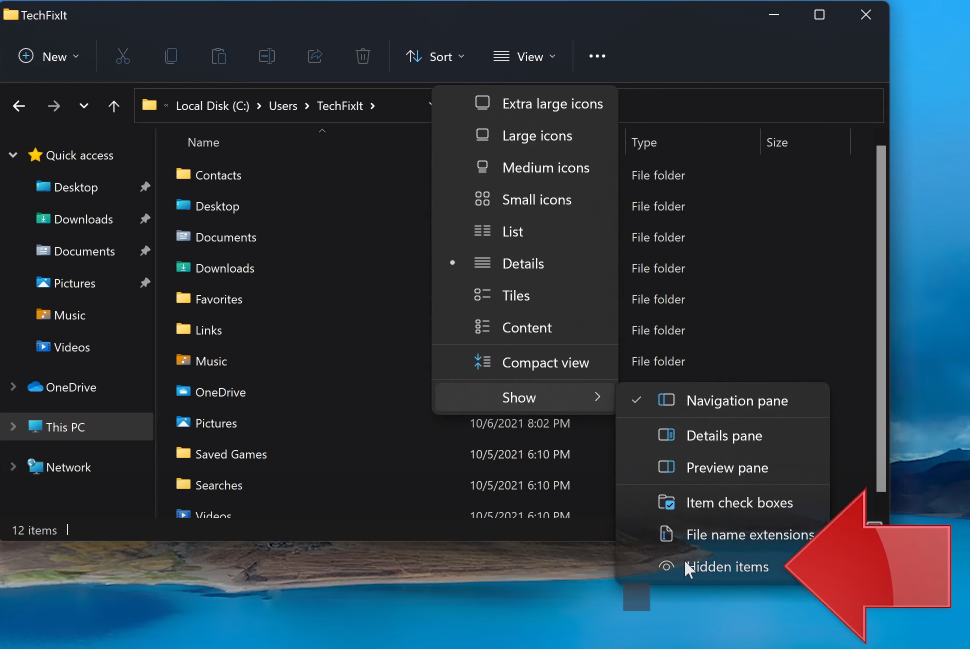The image size is (970, 649).
Task: Select Details view radio option
Action: (x=525, y=264)
